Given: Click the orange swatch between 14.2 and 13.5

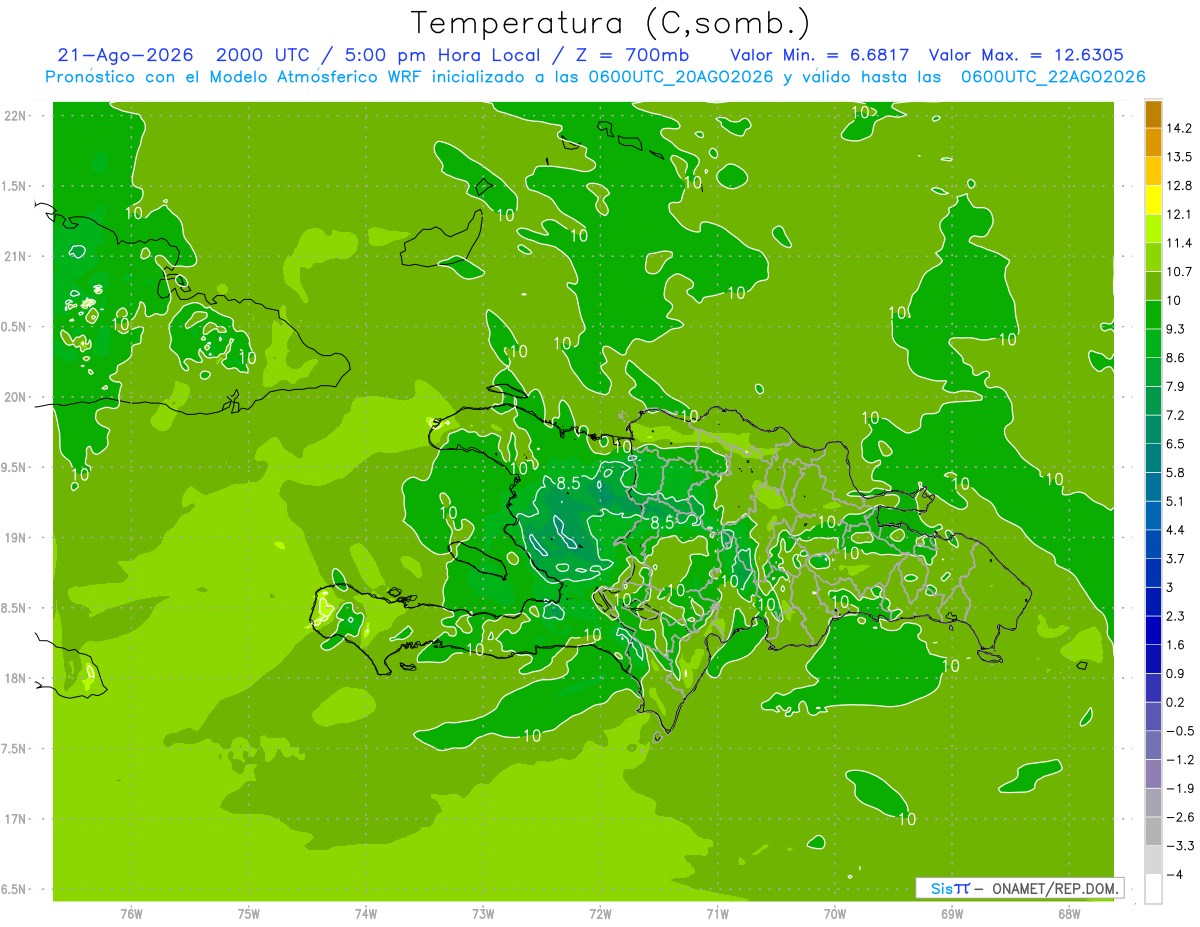Looking at the screenshot, I should (1153, 142).
